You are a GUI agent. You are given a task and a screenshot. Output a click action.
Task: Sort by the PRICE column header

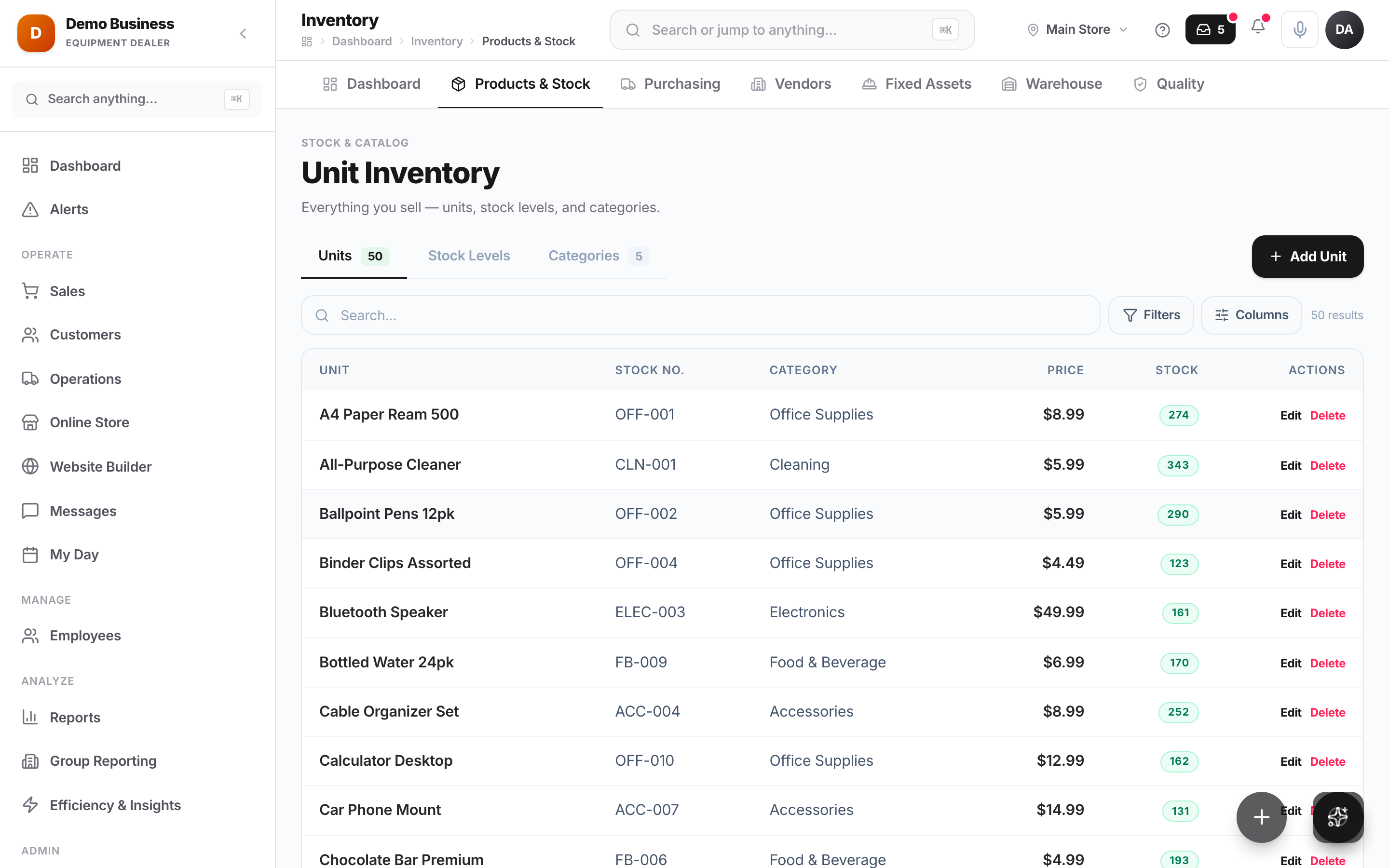[x=1065, y=370]
